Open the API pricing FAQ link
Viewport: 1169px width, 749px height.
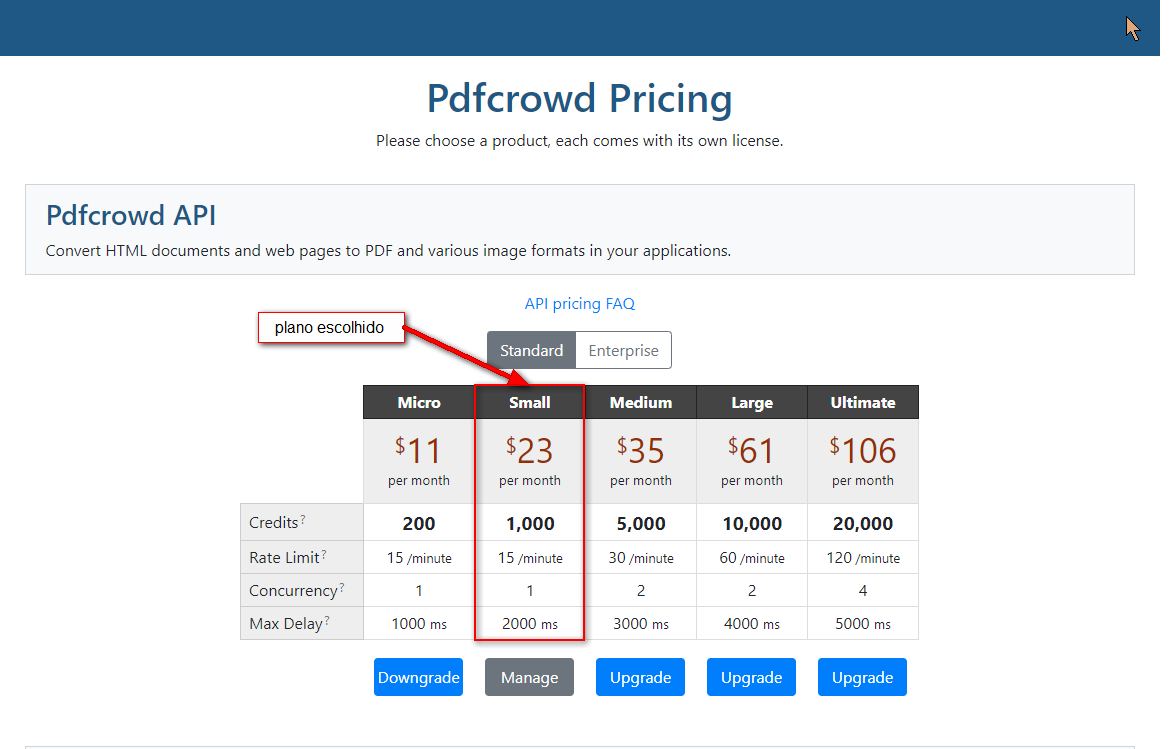point(579,303)
